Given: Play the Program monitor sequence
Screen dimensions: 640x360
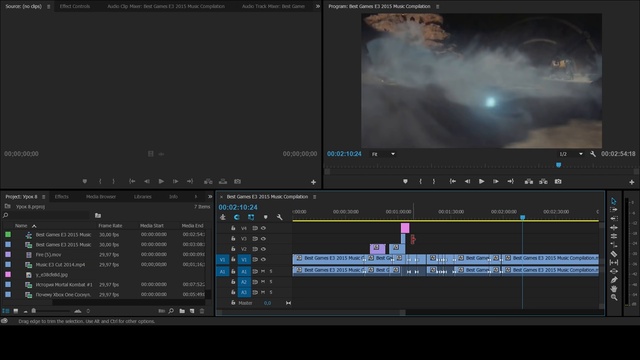Looking at the screenshot, I should [482, 181].
